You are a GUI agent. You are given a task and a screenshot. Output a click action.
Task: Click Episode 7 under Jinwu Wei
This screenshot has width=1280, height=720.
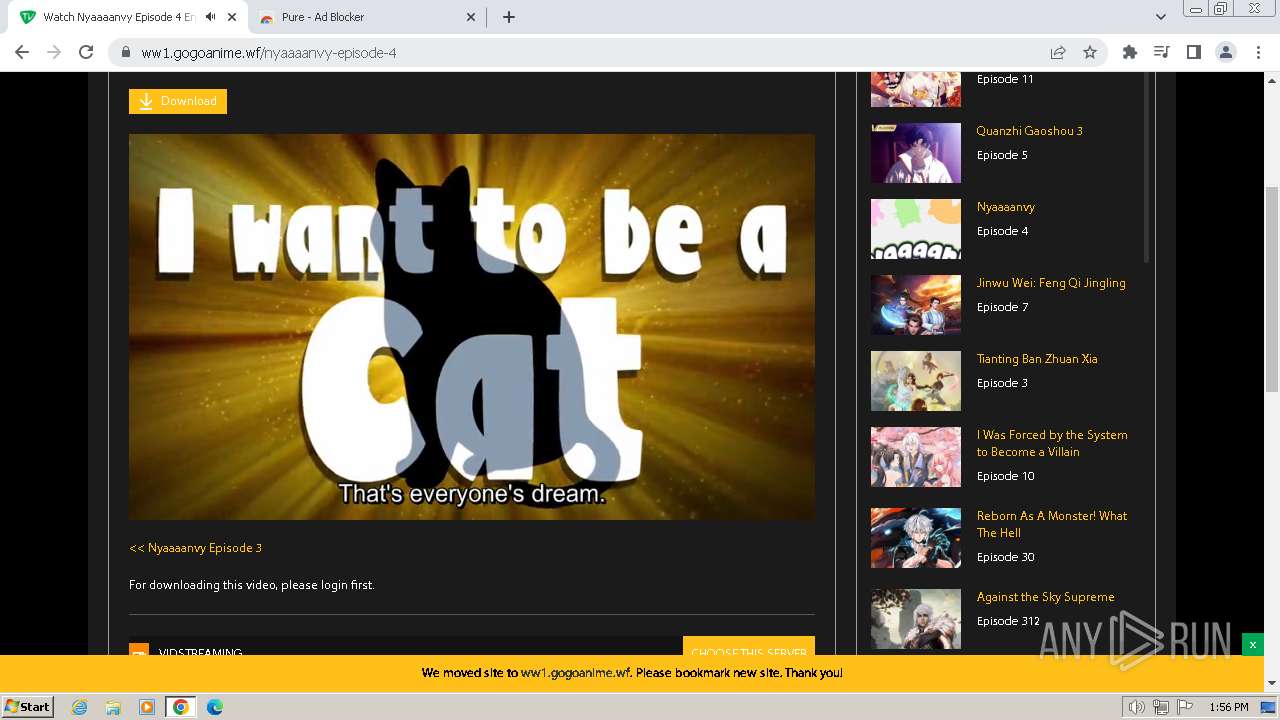pyautogui.click(x=1002, y=307)
